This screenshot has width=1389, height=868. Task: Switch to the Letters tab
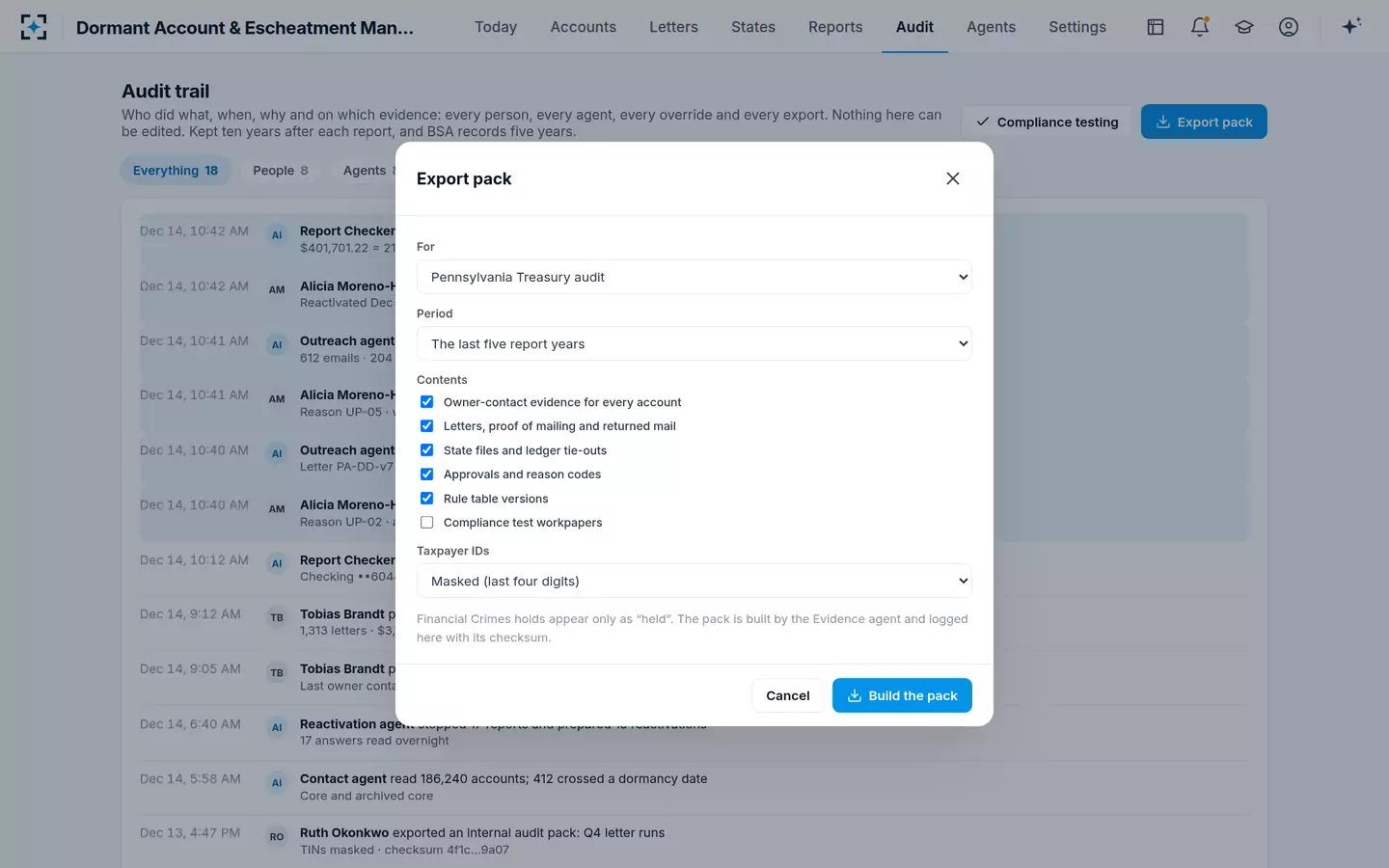pyautogui.click(x=673, y=27)
